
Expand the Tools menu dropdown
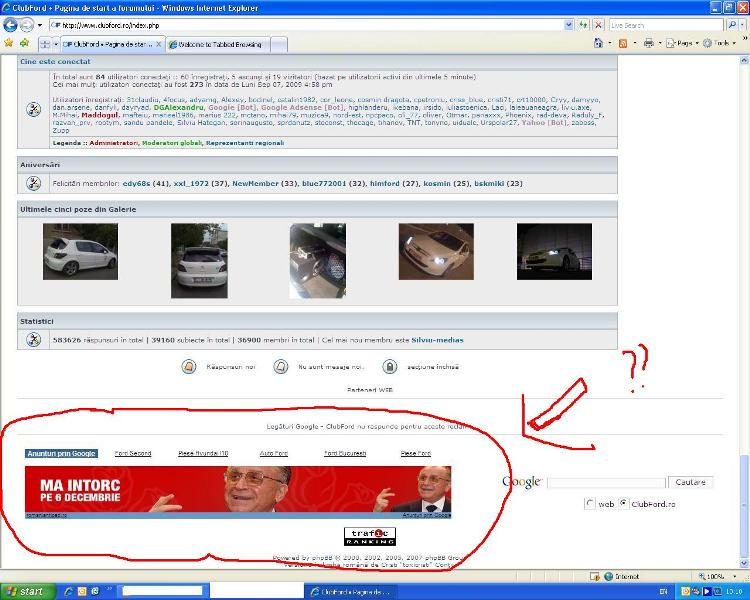click(720, 44)
